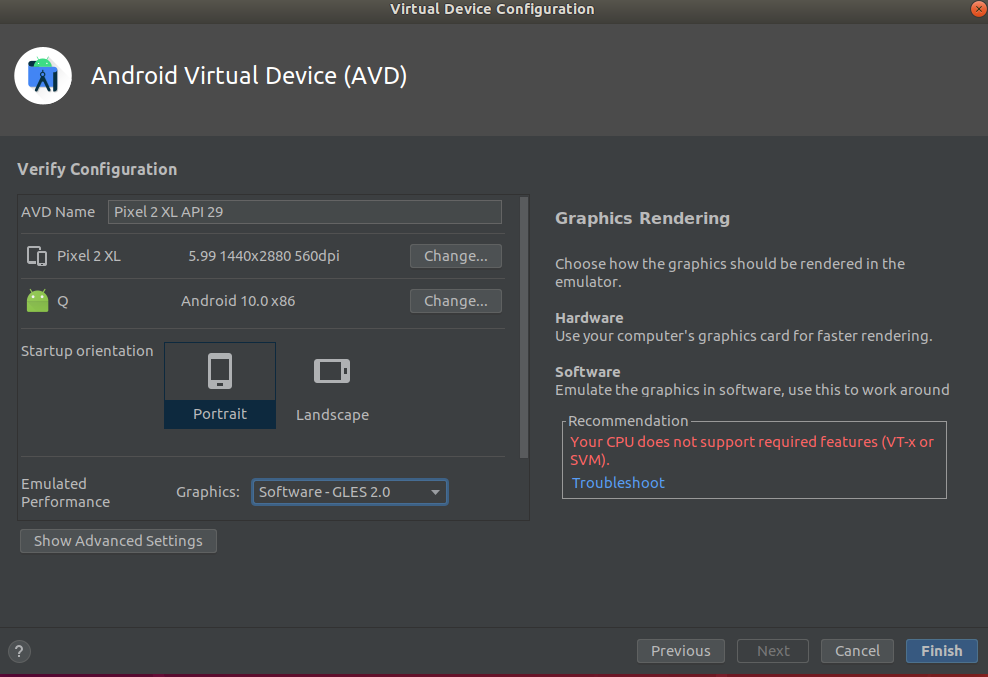Viewport: 988px width, 677px height.
Task: Click the configuration panel vertical scrollbar
Action: point(524,327)
